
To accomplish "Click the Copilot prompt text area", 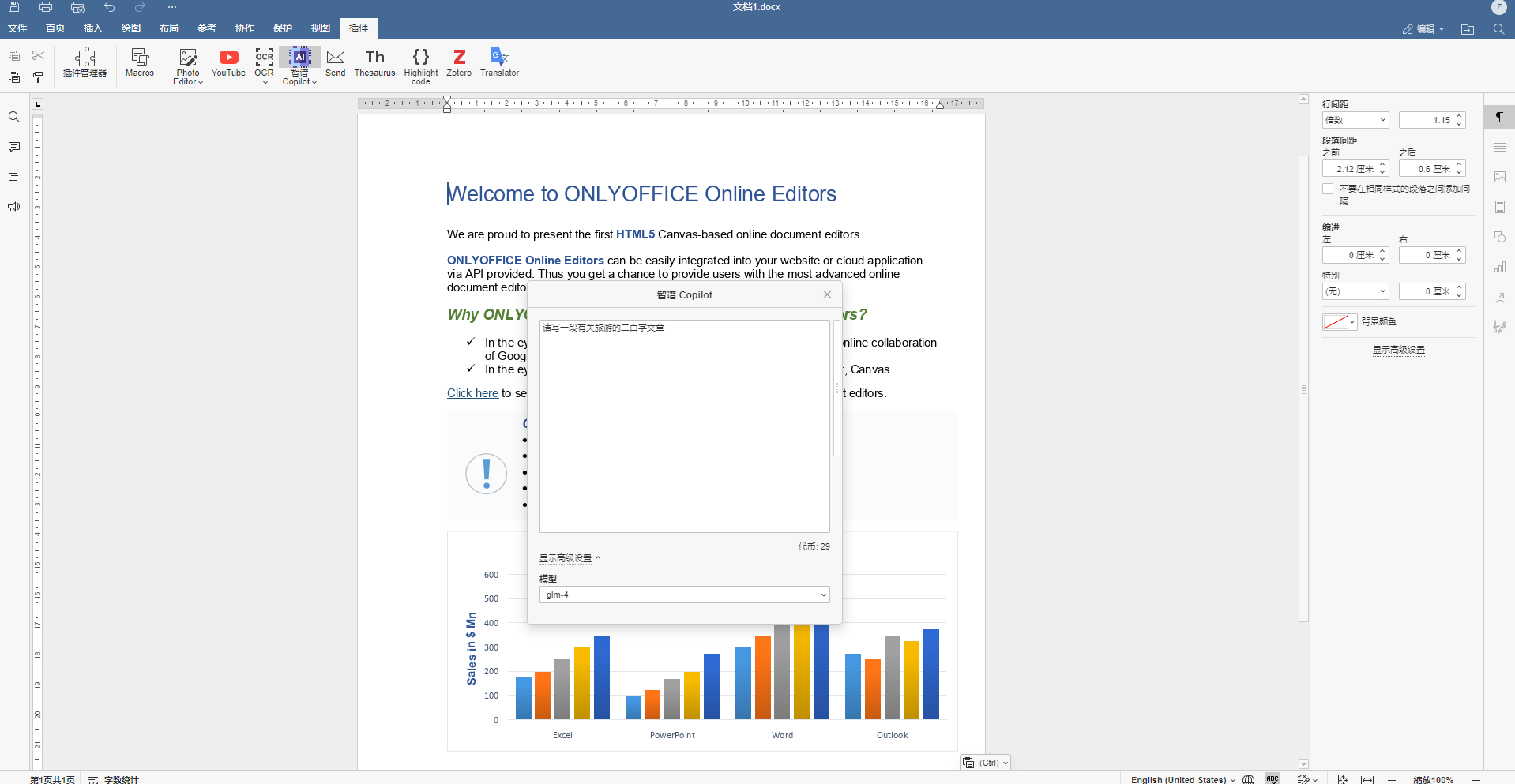I will (685, 426).
